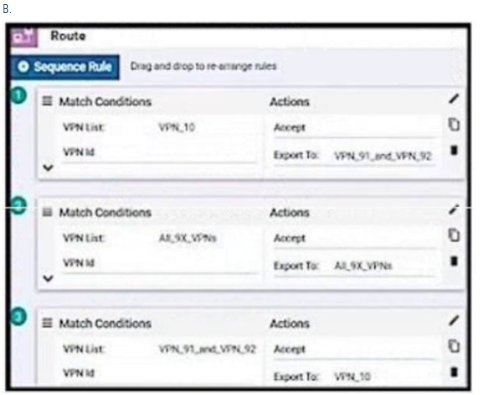Grab the drag handle of rule 3
Image resolution: width=481 pixels, height=395 pixels.
[x=47, y=323]
